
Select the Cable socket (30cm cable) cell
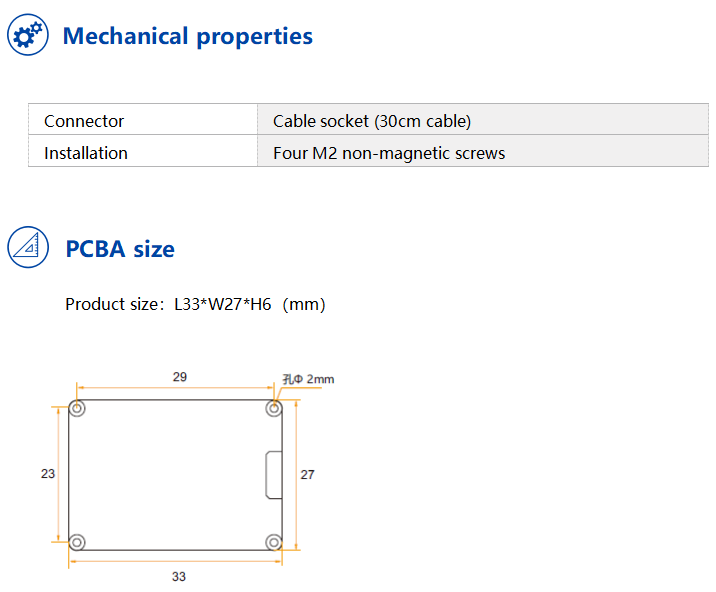pos(483,119)
